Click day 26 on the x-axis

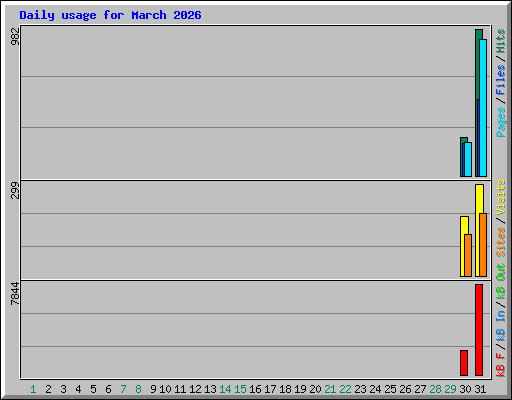click(405, 389)
